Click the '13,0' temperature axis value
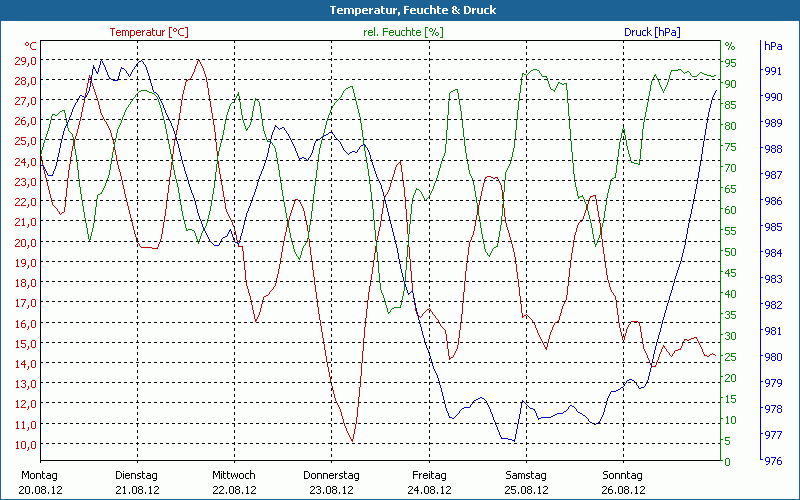Viewport: 800px width, 500px height. coord(25,384)
